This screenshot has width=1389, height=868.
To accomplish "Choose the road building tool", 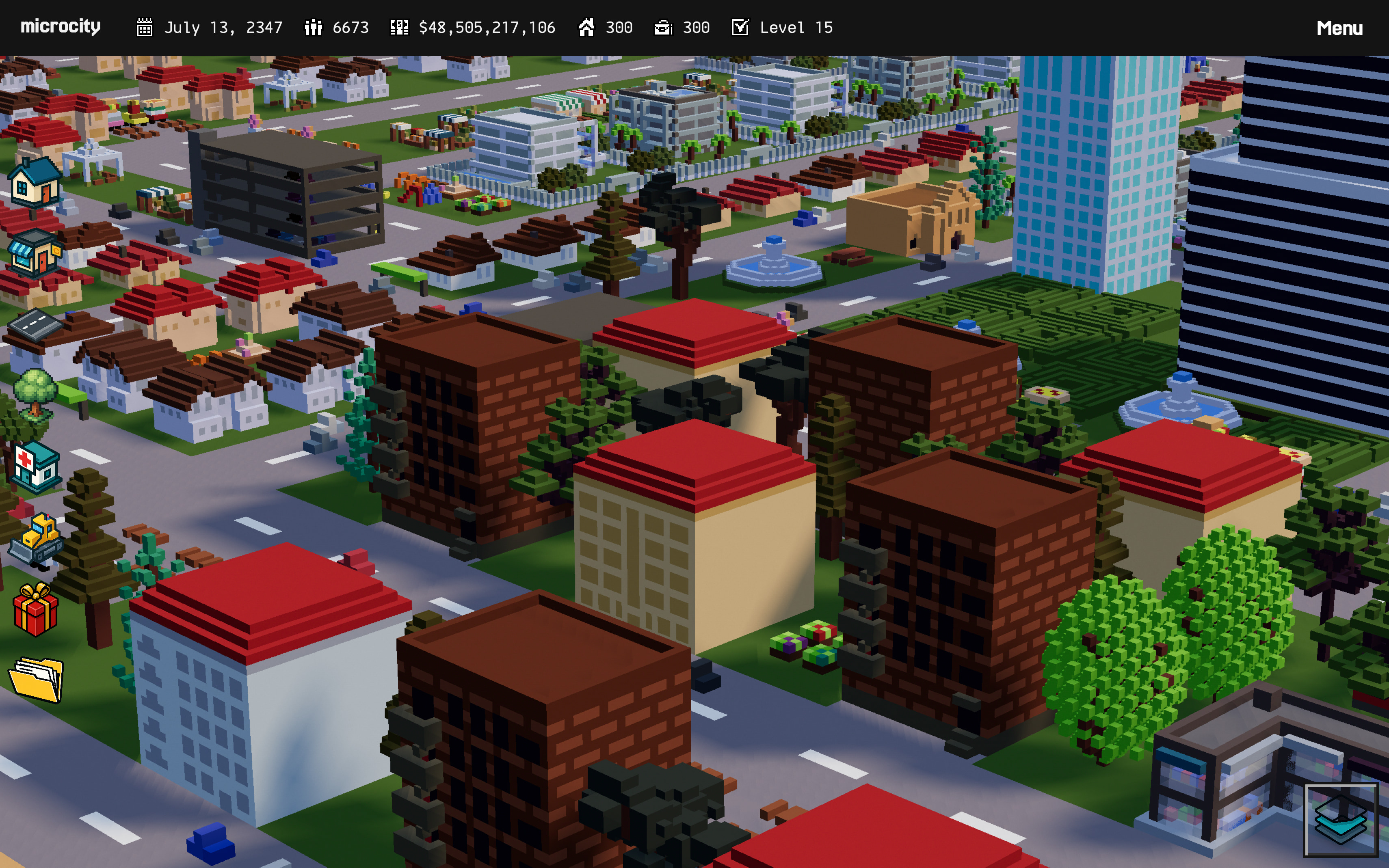I will click(x=35, y=325).
